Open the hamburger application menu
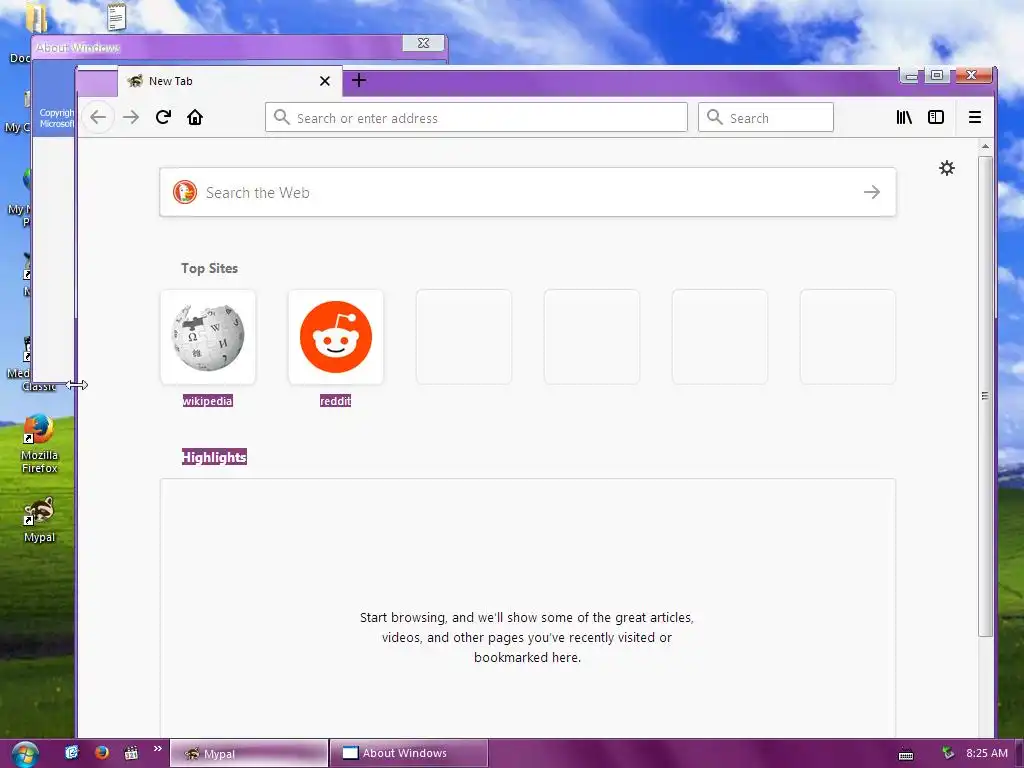1024x768 pixels. pos(975,118)
